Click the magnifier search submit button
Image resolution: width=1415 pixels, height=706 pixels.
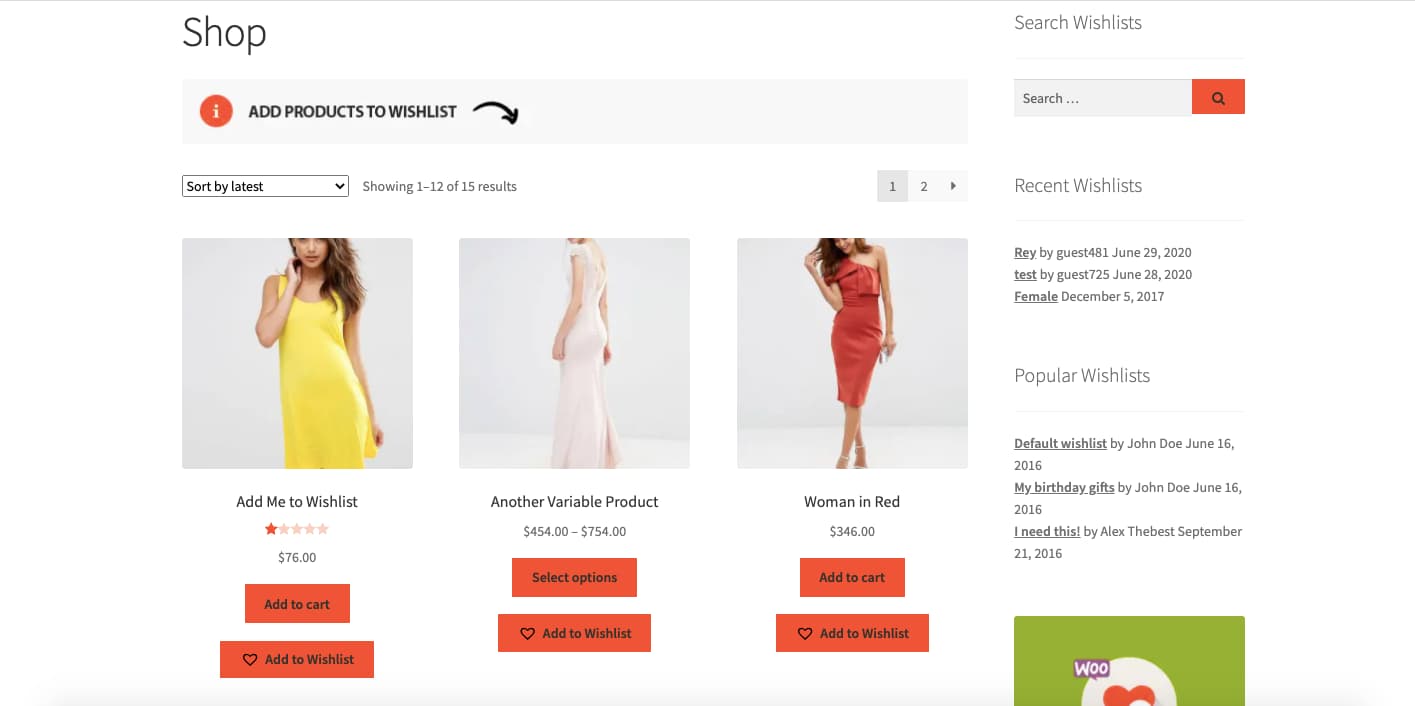(x=1218, y=98)
